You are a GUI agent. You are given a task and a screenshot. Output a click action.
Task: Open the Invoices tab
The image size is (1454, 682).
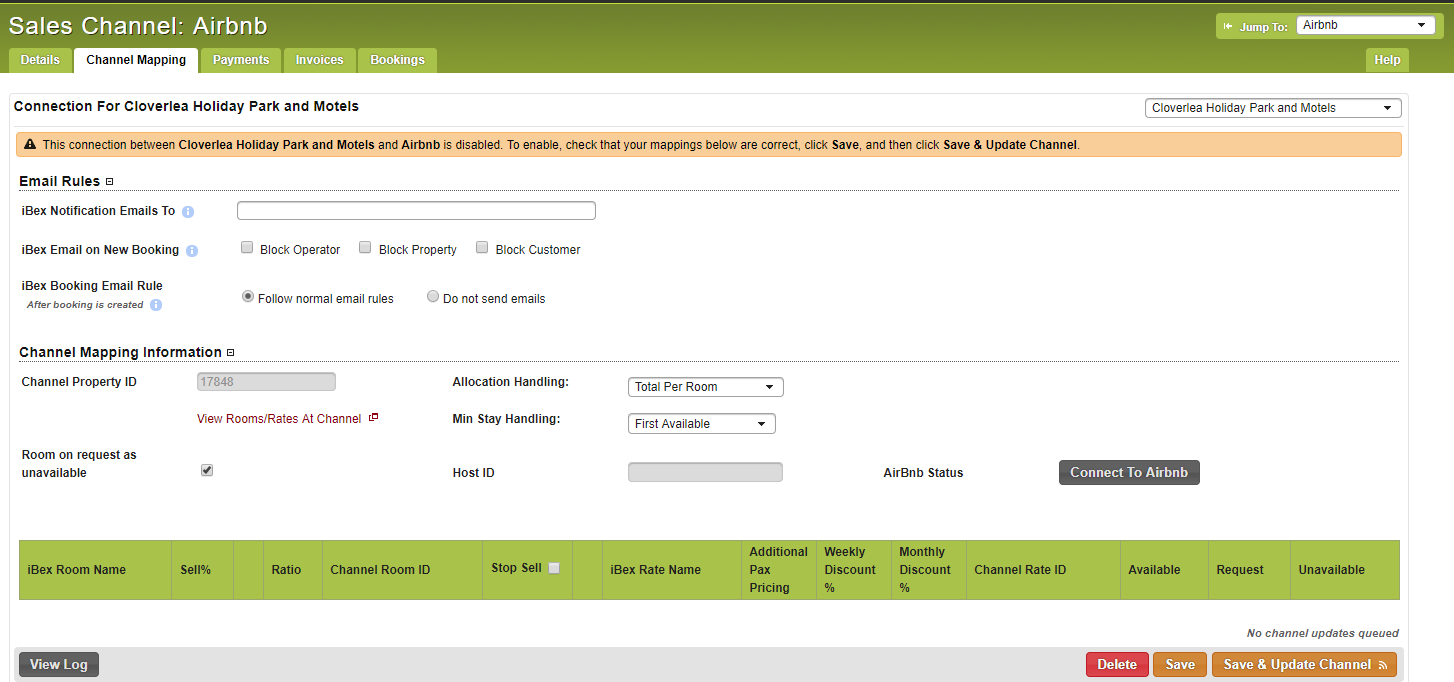coord(320,60)
